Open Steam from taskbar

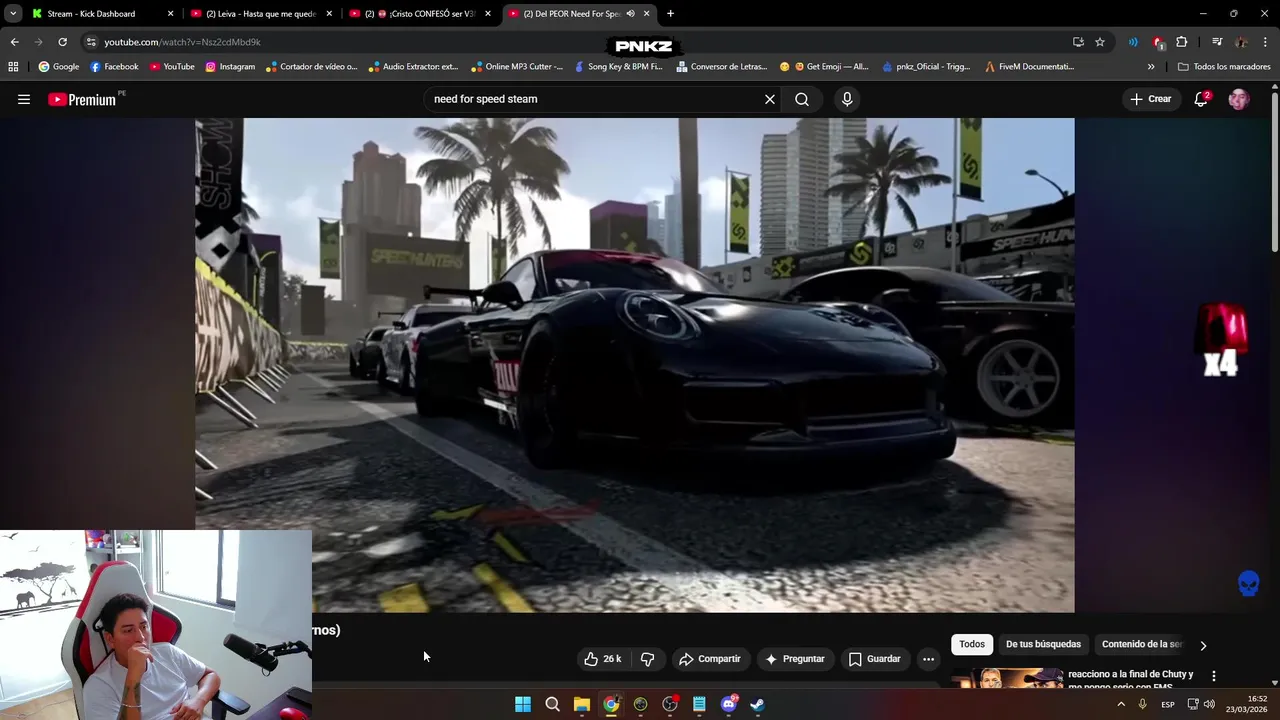[x=758, y=704]
